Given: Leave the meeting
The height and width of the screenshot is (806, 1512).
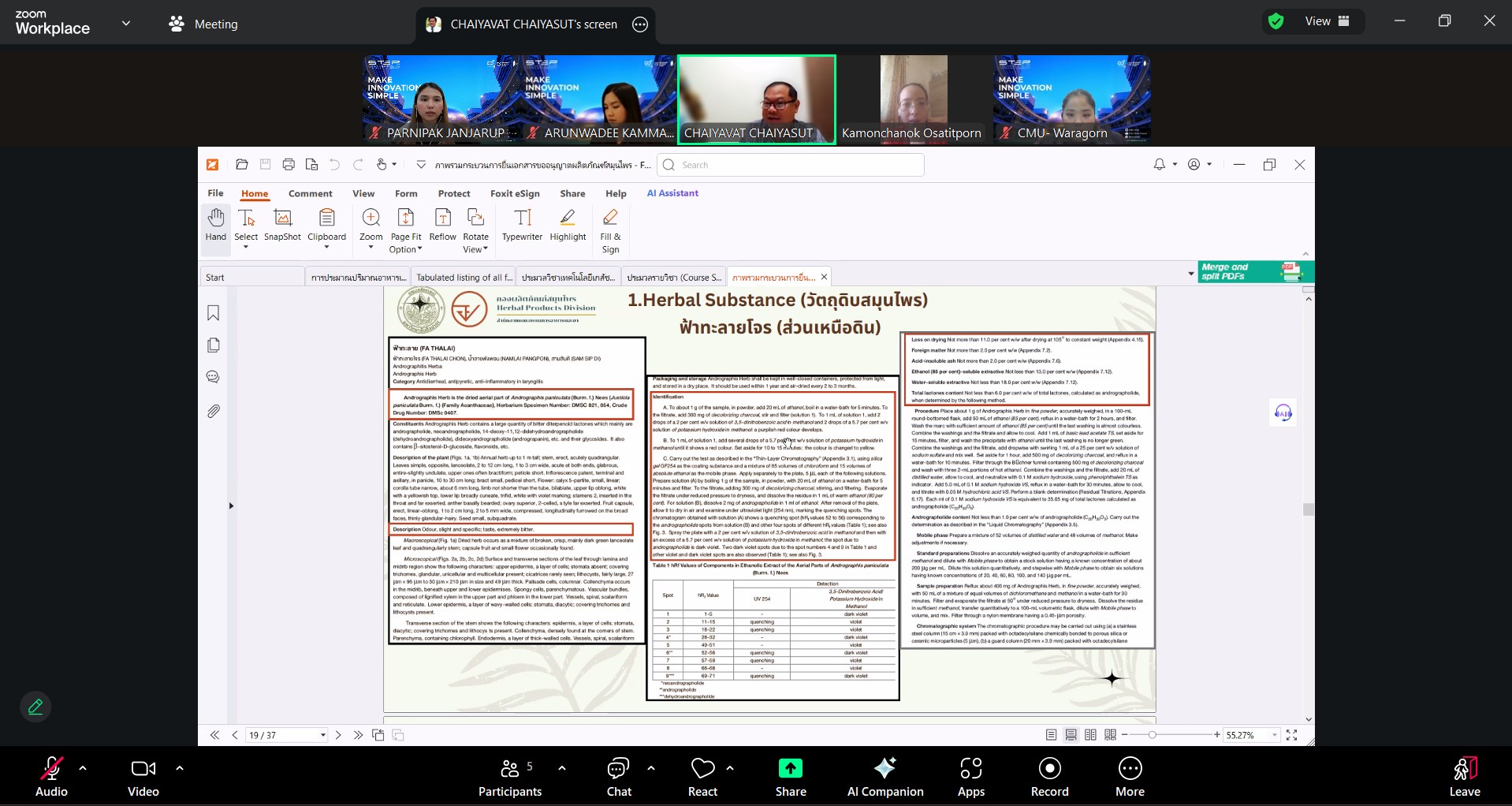Looking at the screenshot, I should 1464,777.
